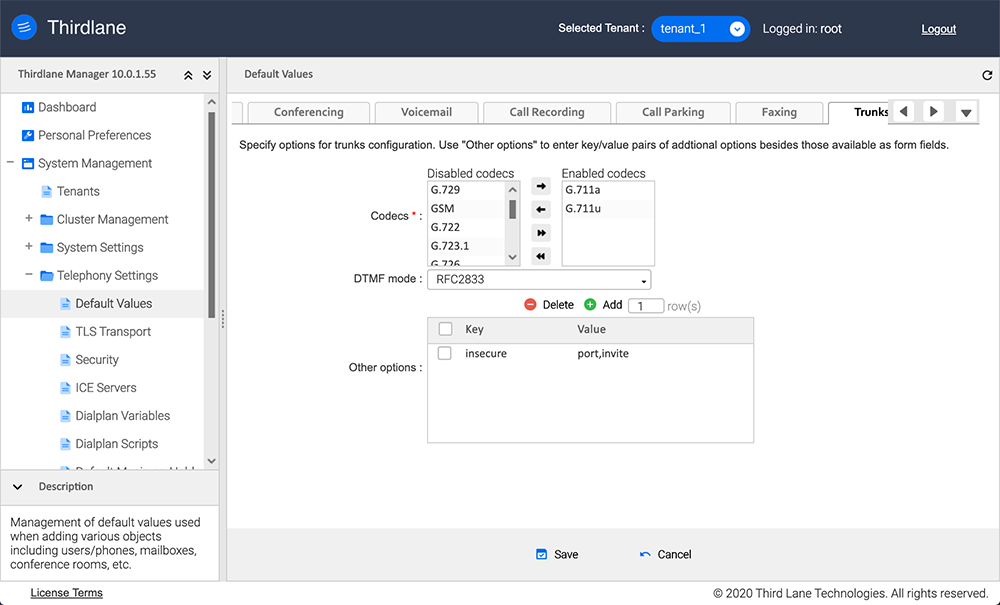Image resolution: width=1000 pixels, height=605 pixels.
Task: Open Dialplan Scripts in the tree
Action: click(117, 444)
